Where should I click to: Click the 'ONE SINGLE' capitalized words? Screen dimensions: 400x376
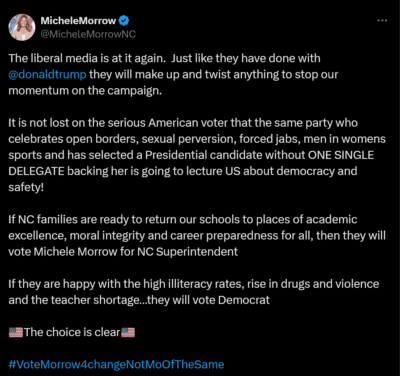tap(341, 155)
